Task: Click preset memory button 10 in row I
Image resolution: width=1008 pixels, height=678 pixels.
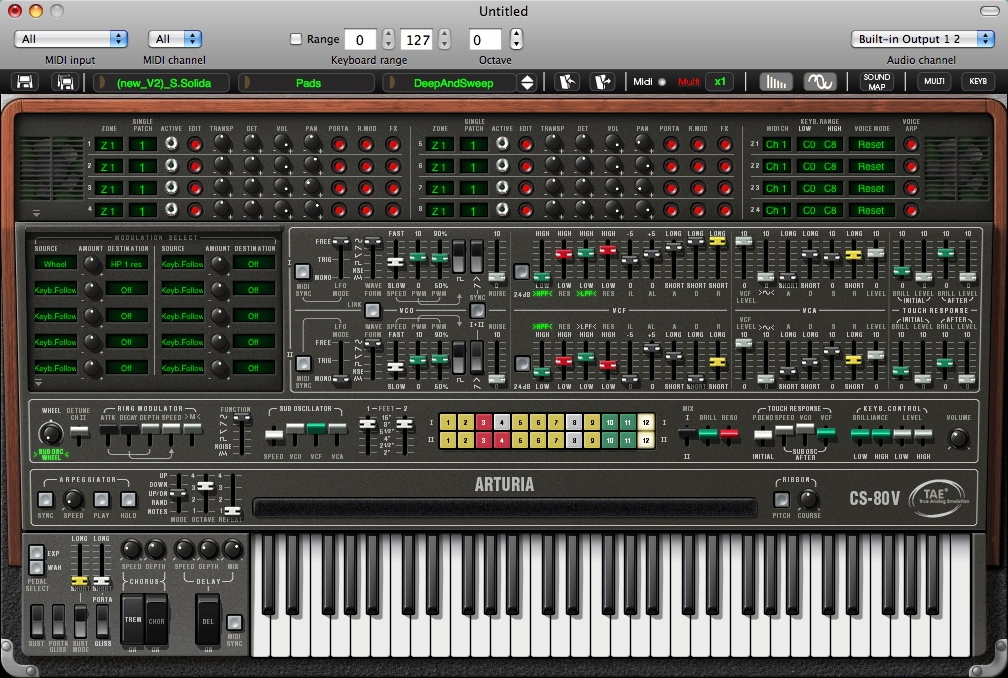Action: click(609, 422)
